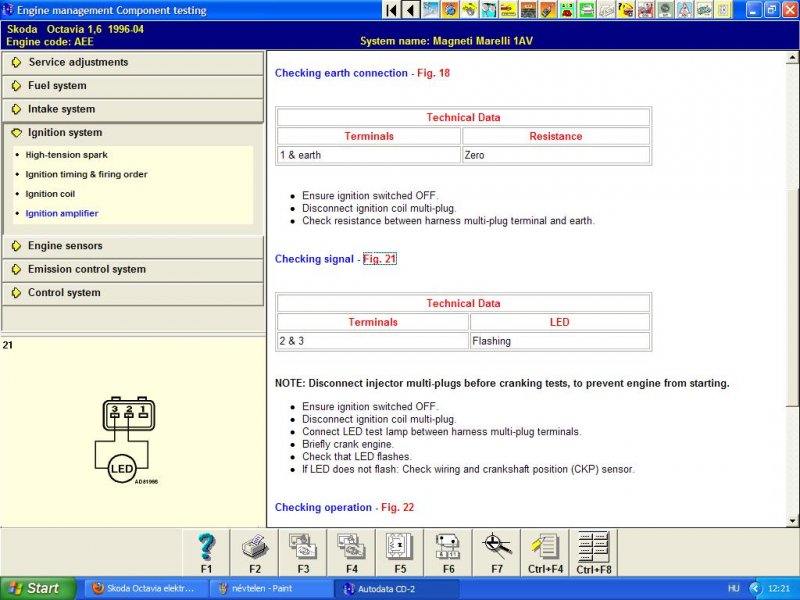Click the Checking operation heading
Viewport: 800px width, 600px height.
click(323, 507)
